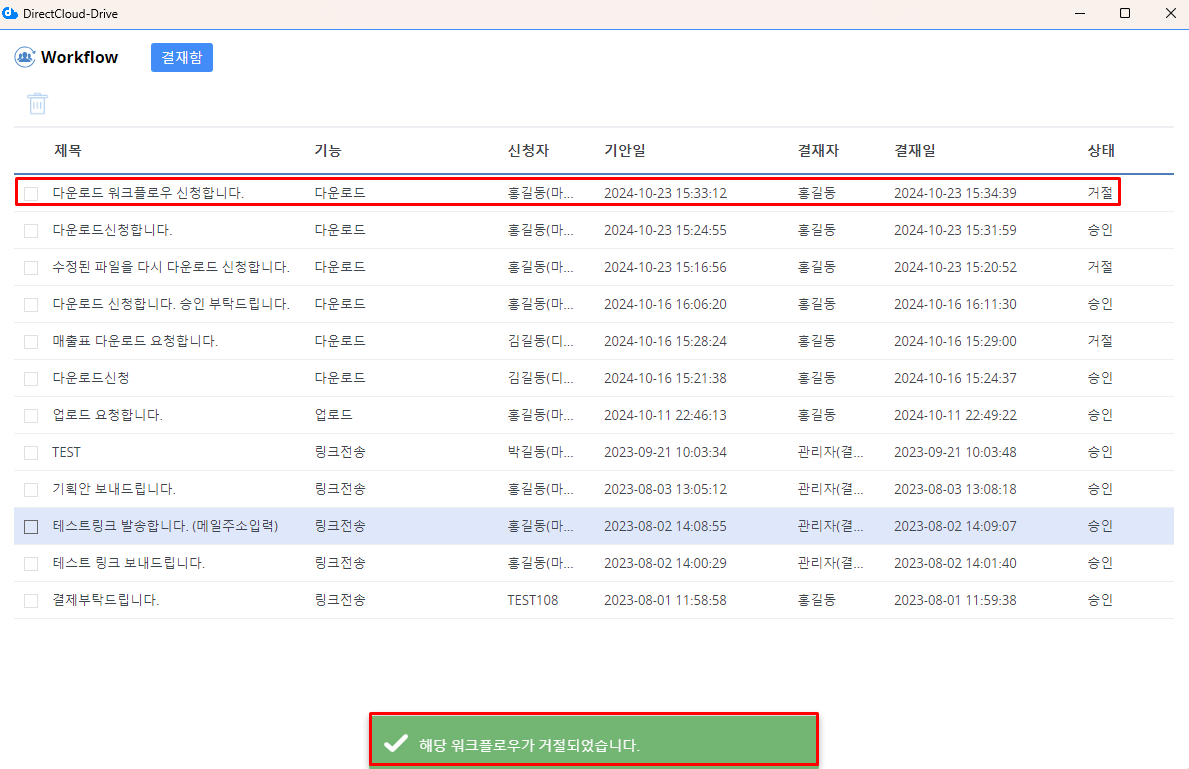Image resolution: width=1189 pixels, height=769 pixels.
Task: Sort by the 결재일 column header
Action: (914, 150)
